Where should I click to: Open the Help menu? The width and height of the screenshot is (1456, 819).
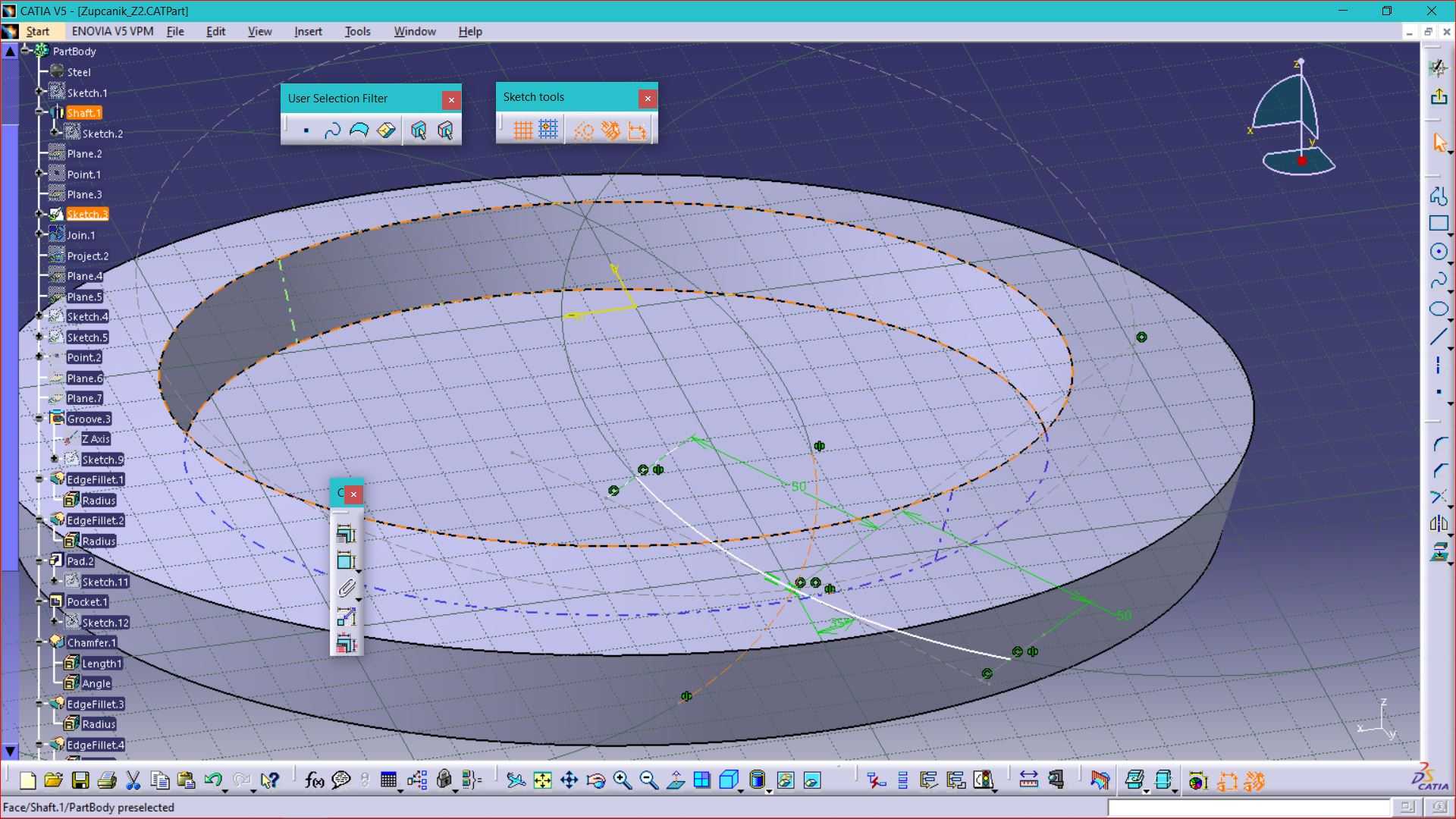[x=470, y=31]
